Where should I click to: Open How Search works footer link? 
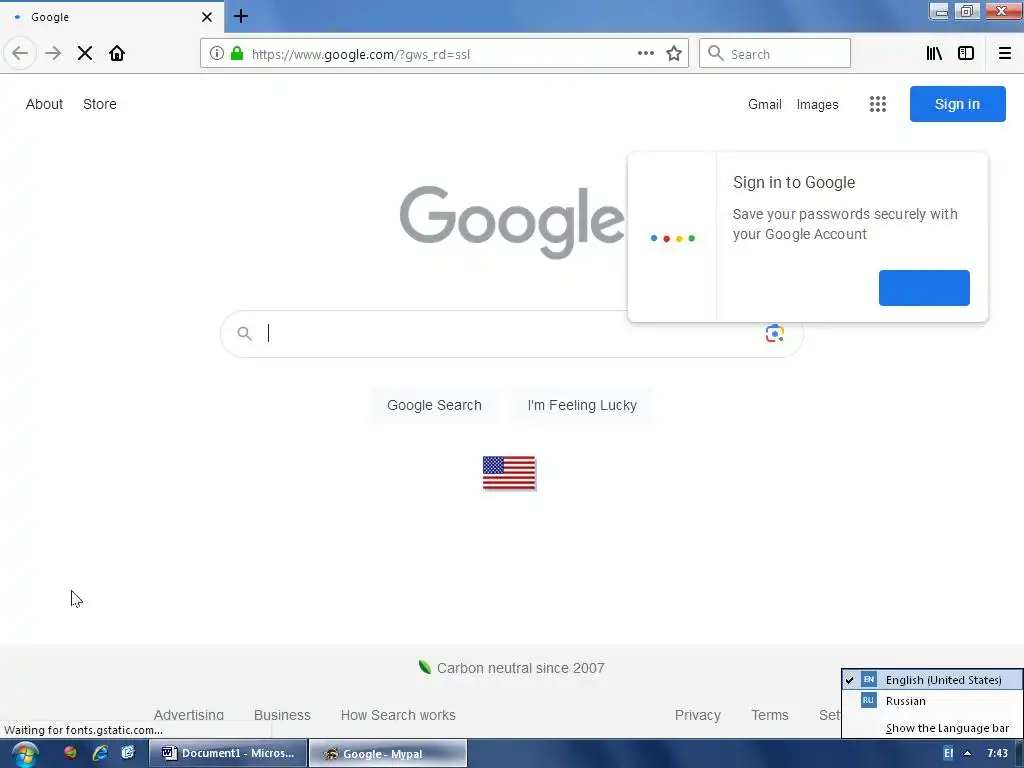[x=398, y=715]
